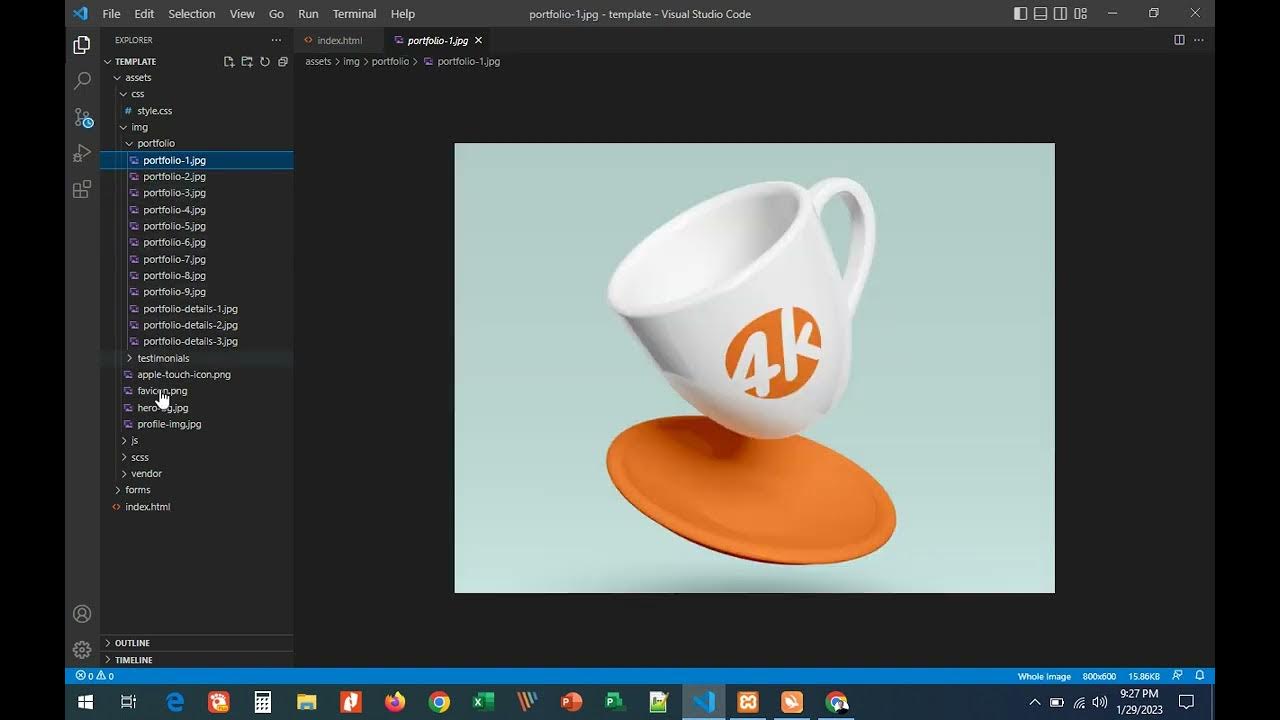Open the editor more actions menu

point(1199,40)
